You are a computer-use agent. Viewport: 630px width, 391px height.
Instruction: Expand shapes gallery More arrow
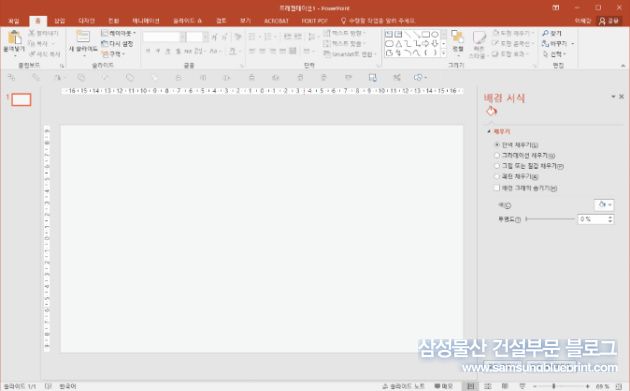pos(444,53)
